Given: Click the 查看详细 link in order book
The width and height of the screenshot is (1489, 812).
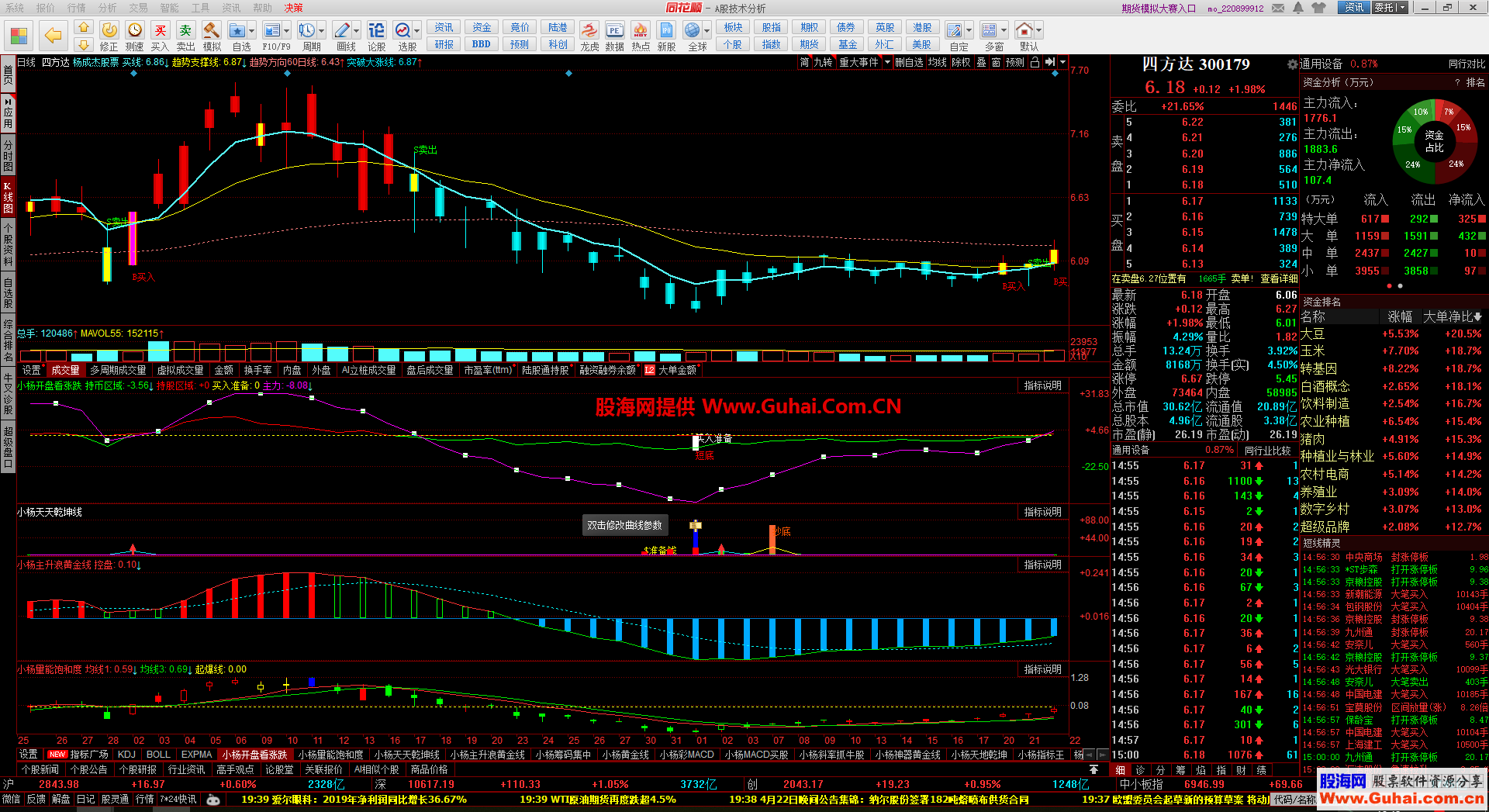Looking at the screenshot, I should 1279,278.
